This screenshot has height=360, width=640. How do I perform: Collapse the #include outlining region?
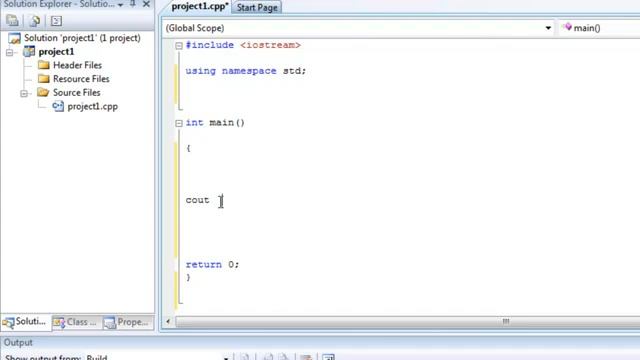coord(179,45)
